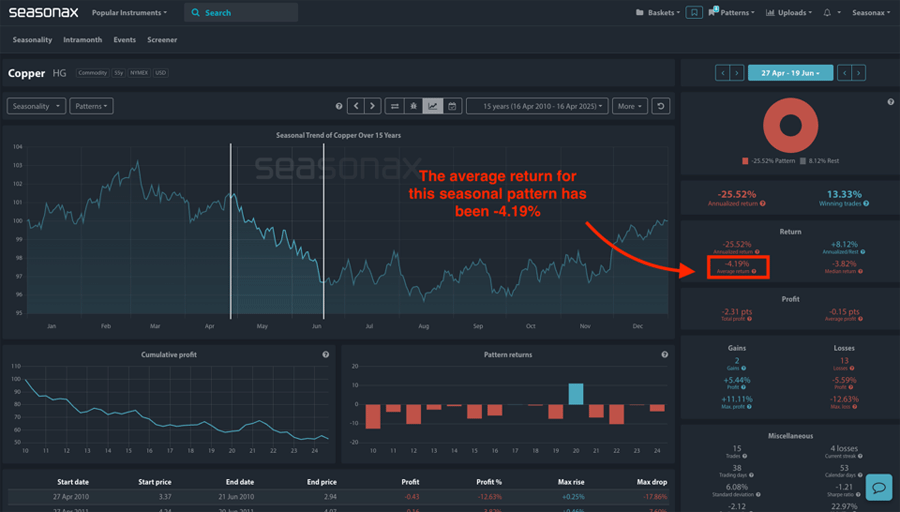Open the chat support bubble
Image resolution: width=900 pixels, height=512 pixels.
coord(878,487)
